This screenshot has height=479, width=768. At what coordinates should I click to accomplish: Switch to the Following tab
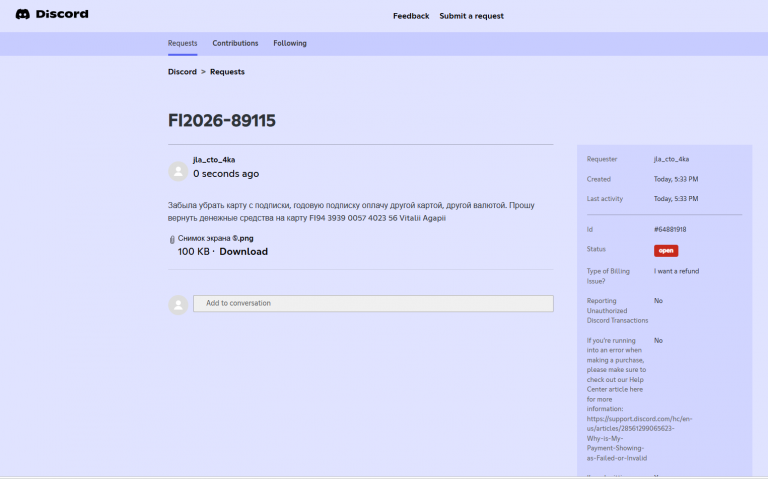click(290, 44)
